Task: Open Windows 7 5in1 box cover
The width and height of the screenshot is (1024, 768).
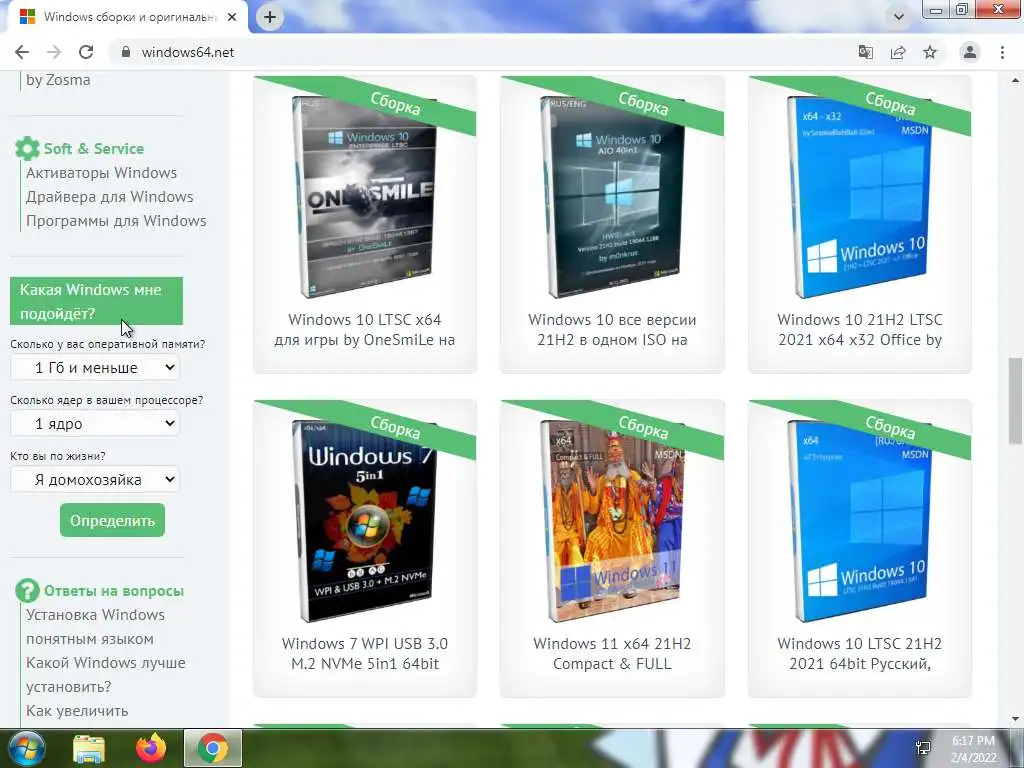Action: (x=364, y=520)
